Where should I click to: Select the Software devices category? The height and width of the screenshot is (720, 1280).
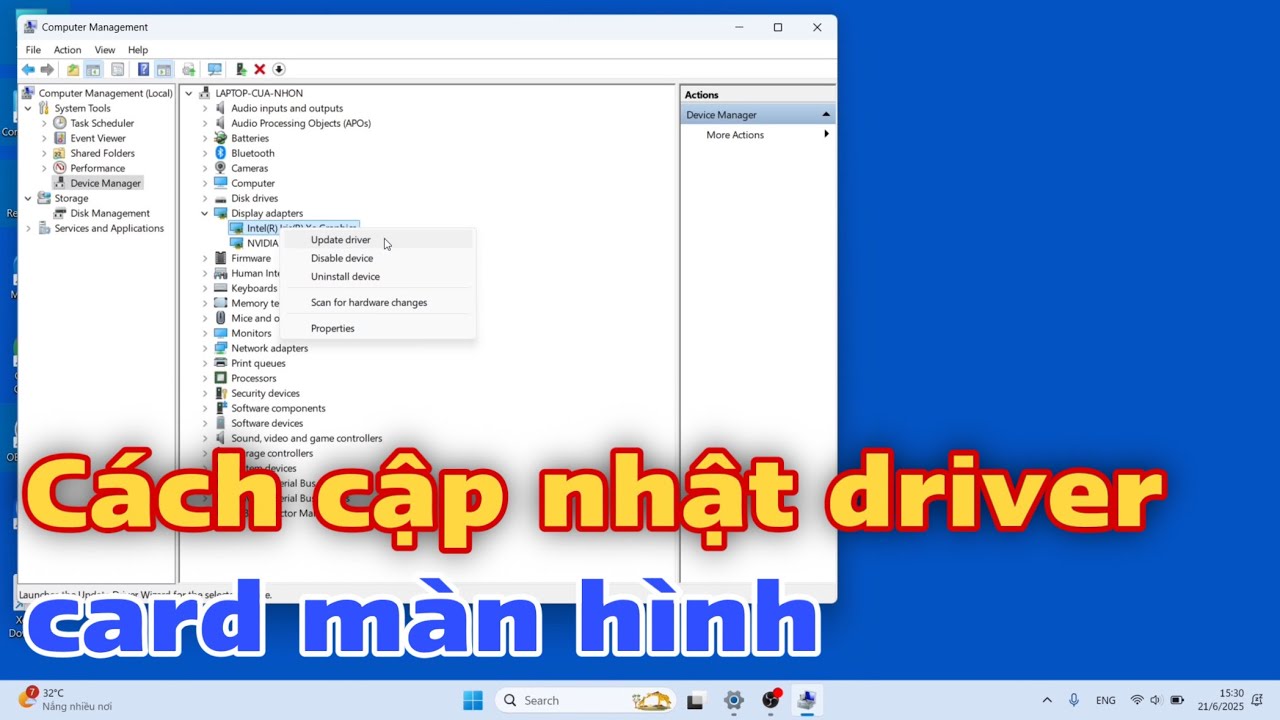click(267, 423)
